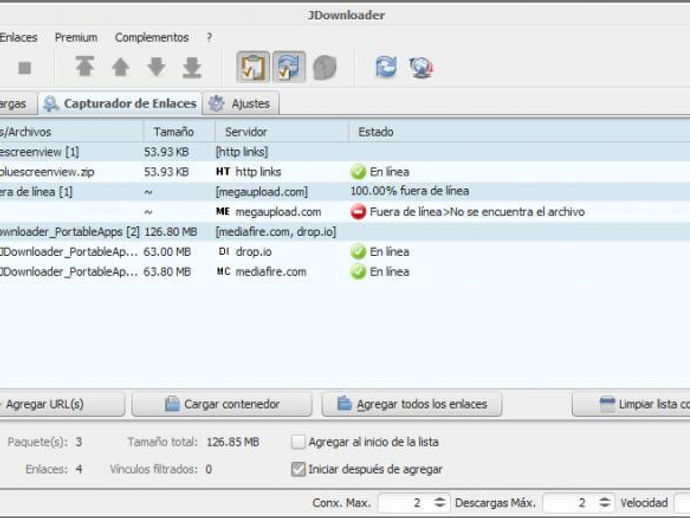Click the Tamaño total 126.85 MB value
The height and width of the screenshot is (518, 690).
pyautogui.click(x=233, y=442)
